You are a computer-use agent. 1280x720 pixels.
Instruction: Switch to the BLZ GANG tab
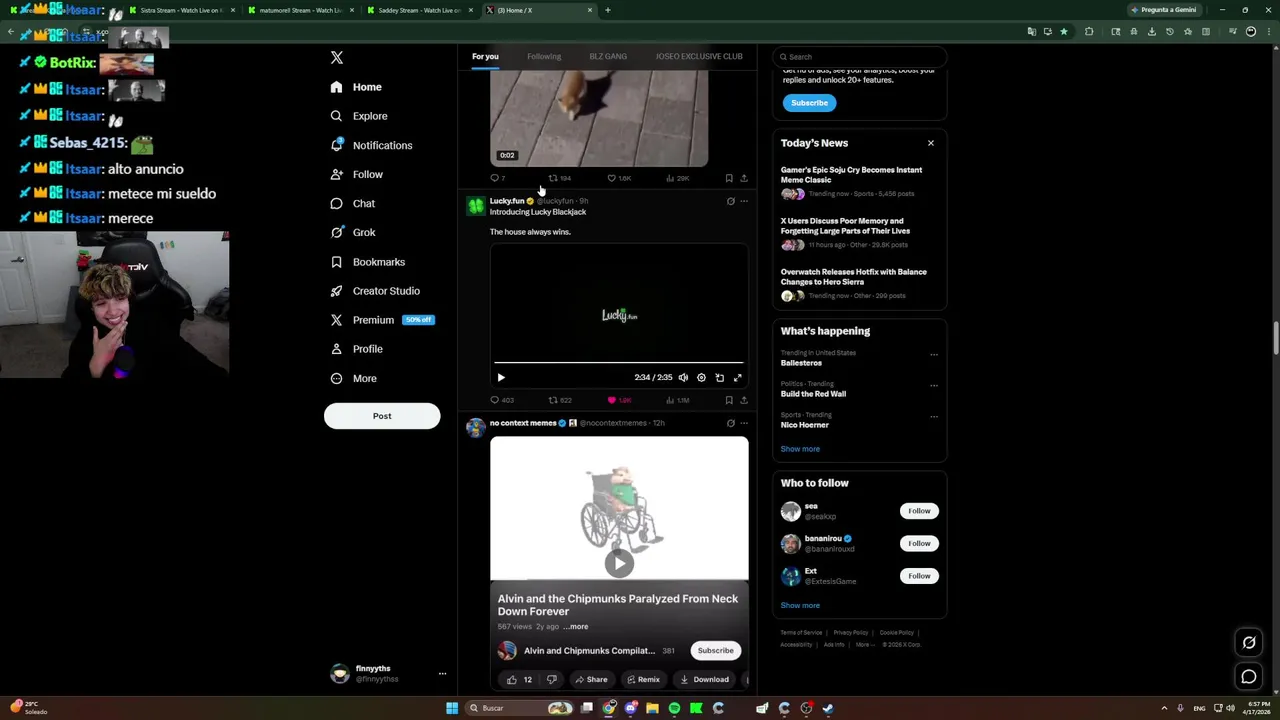tap(608, 56)
